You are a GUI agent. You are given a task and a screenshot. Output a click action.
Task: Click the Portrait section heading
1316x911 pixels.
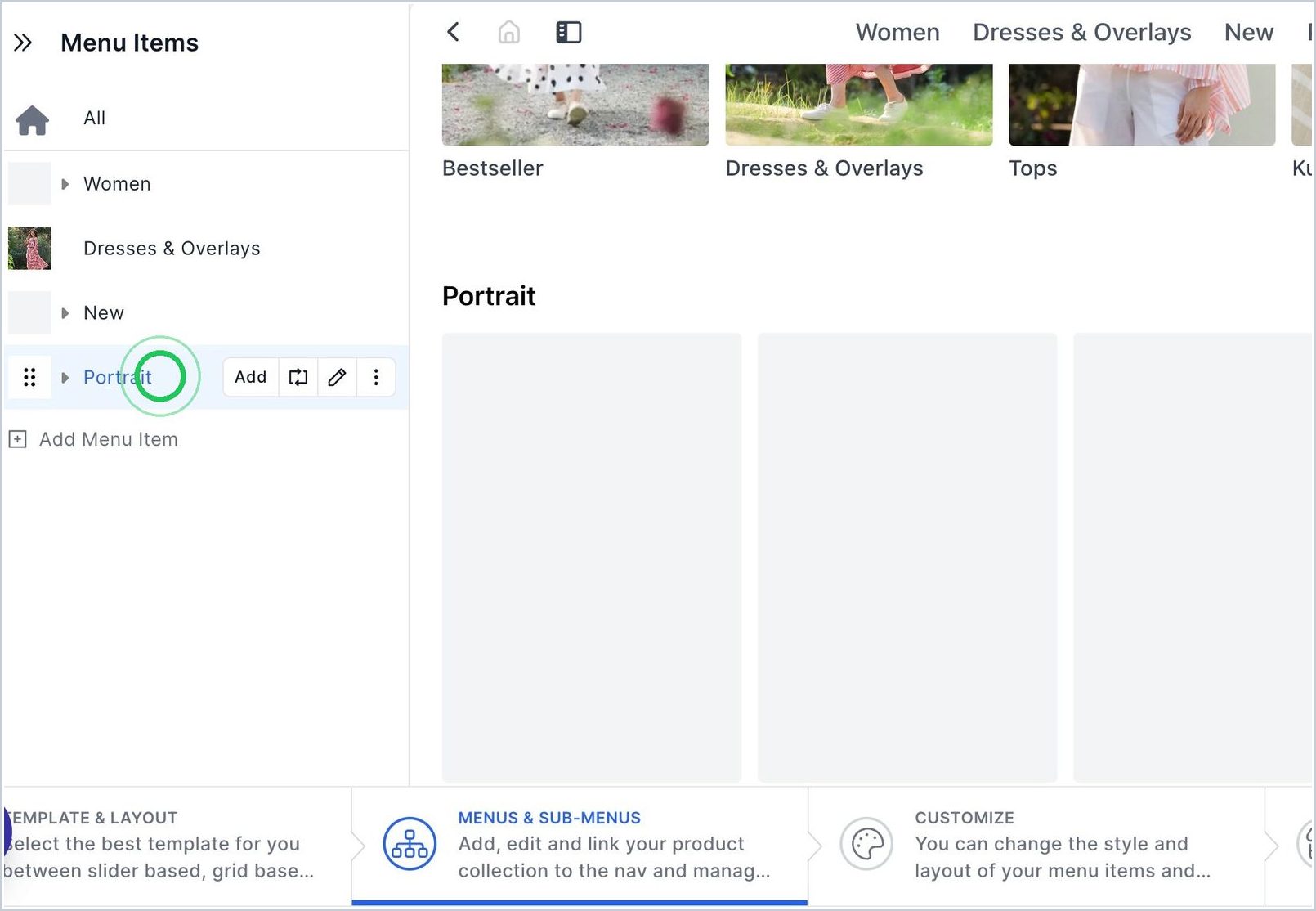[489, 296]
